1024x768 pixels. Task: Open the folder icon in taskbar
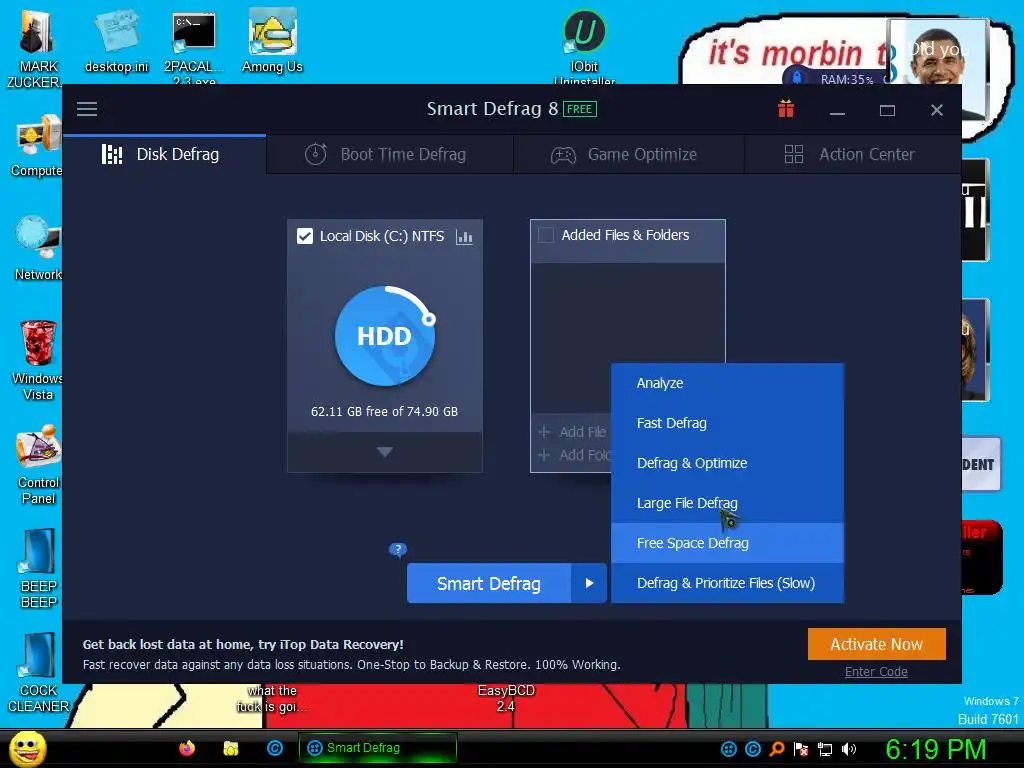point(231,748)
